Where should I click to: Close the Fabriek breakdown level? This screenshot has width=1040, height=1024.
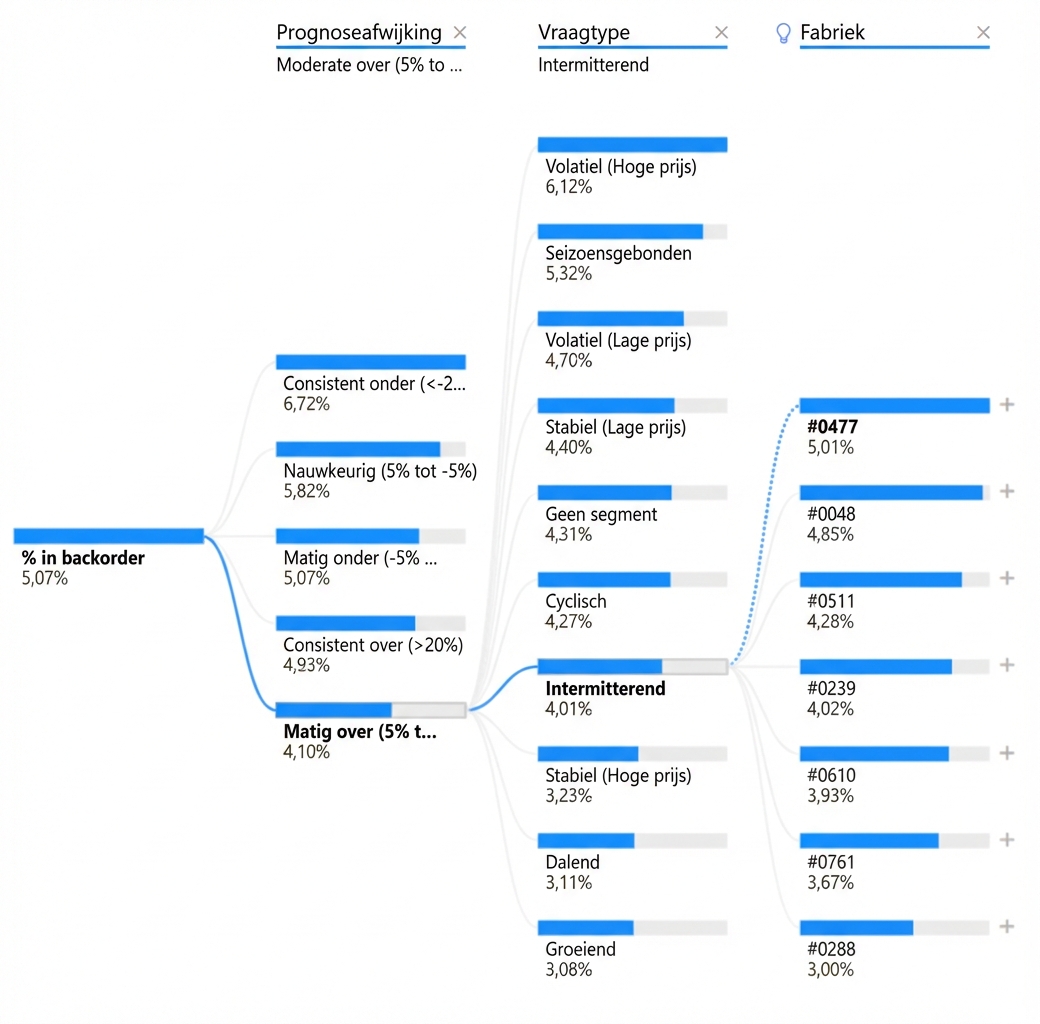tap(983, 32)
